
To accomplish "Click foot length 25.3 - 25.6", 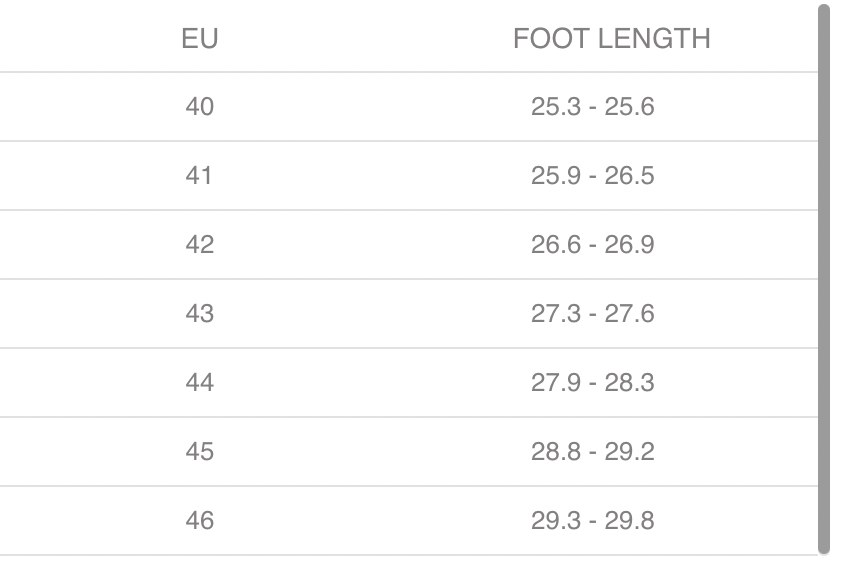I will [592, 106].
